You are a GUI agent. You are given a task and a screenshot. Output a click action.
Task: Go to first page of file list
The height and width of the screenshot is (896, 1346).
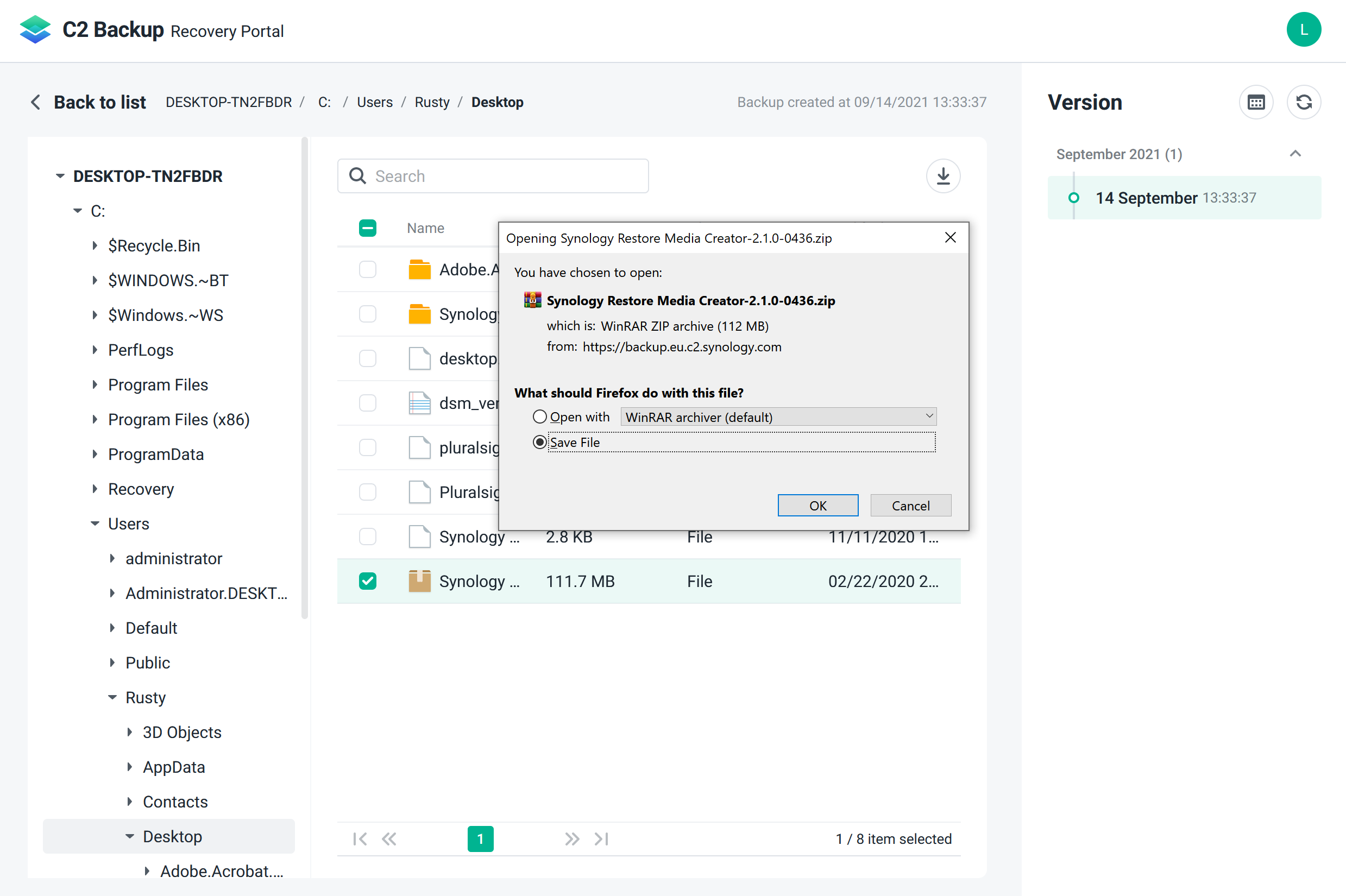pyautogui.click(x=360, y=839)
